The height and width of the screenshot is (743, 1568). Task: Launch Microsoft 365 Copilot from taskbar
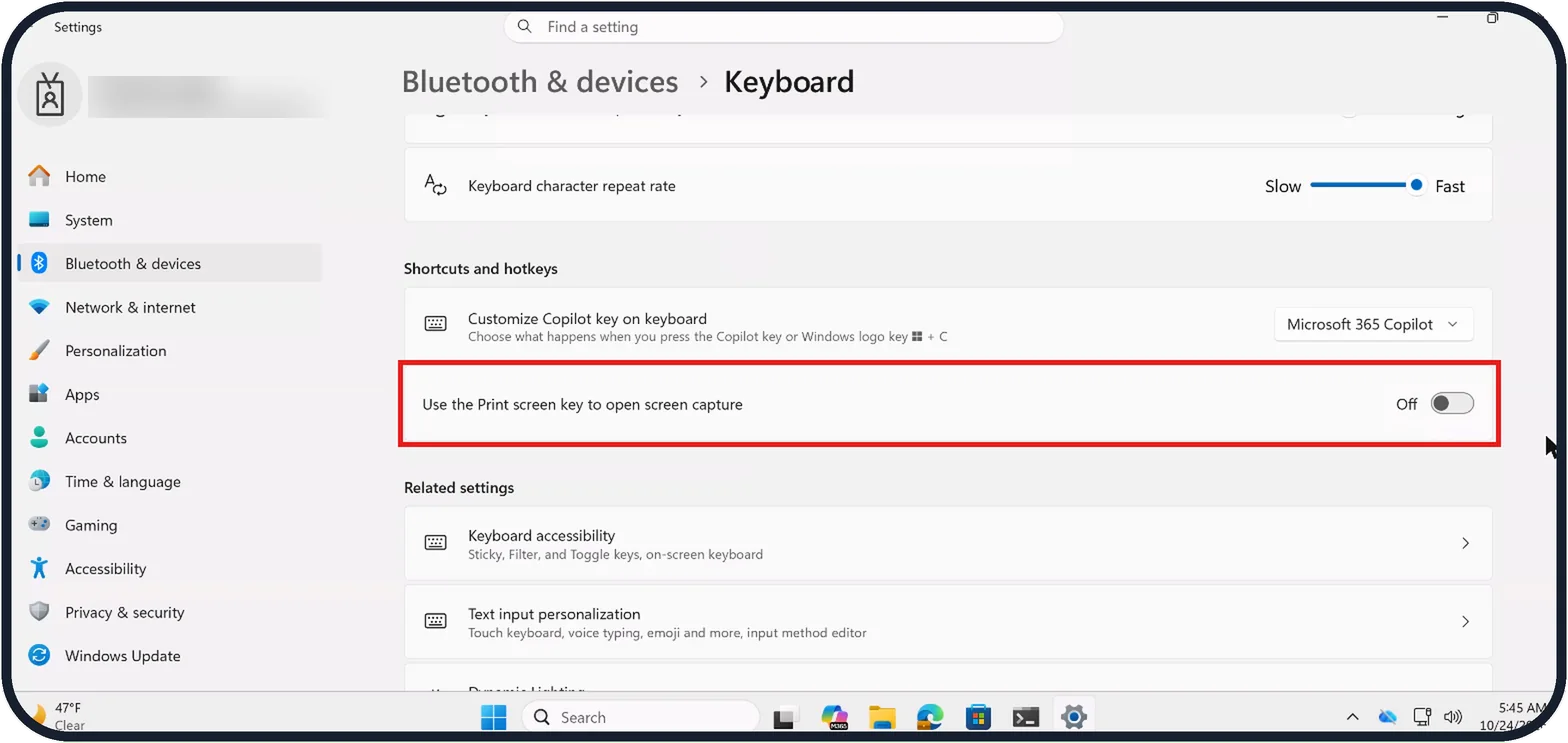(x=834, y=717)
